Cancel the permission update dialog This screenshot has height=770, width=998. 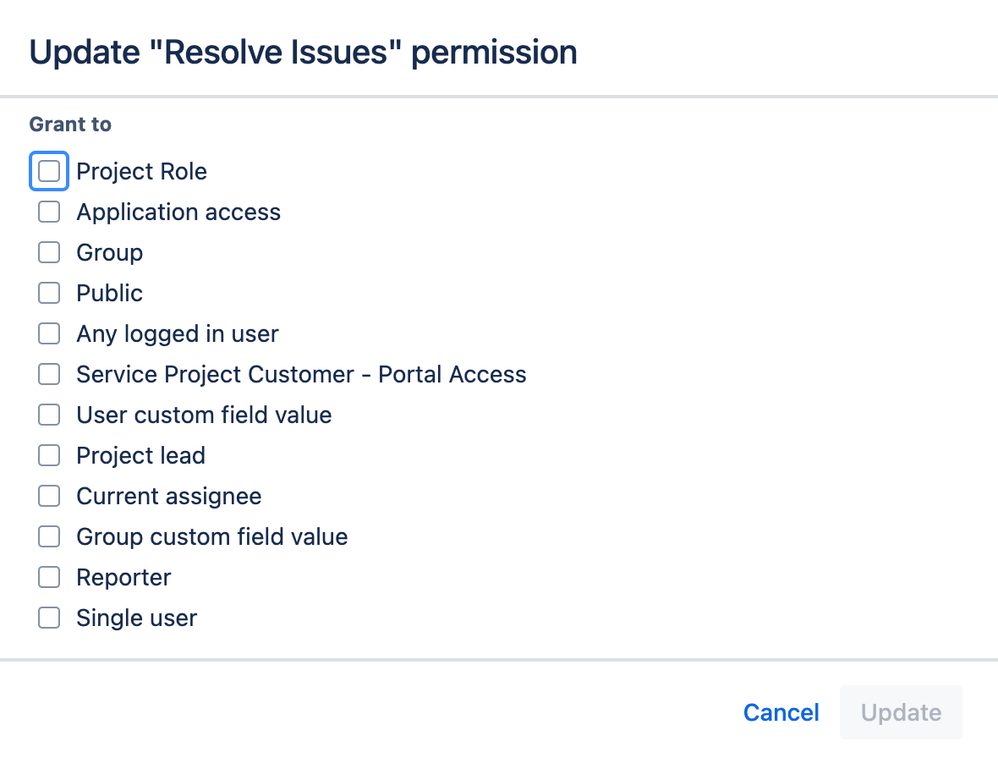(x=781, y=712)
